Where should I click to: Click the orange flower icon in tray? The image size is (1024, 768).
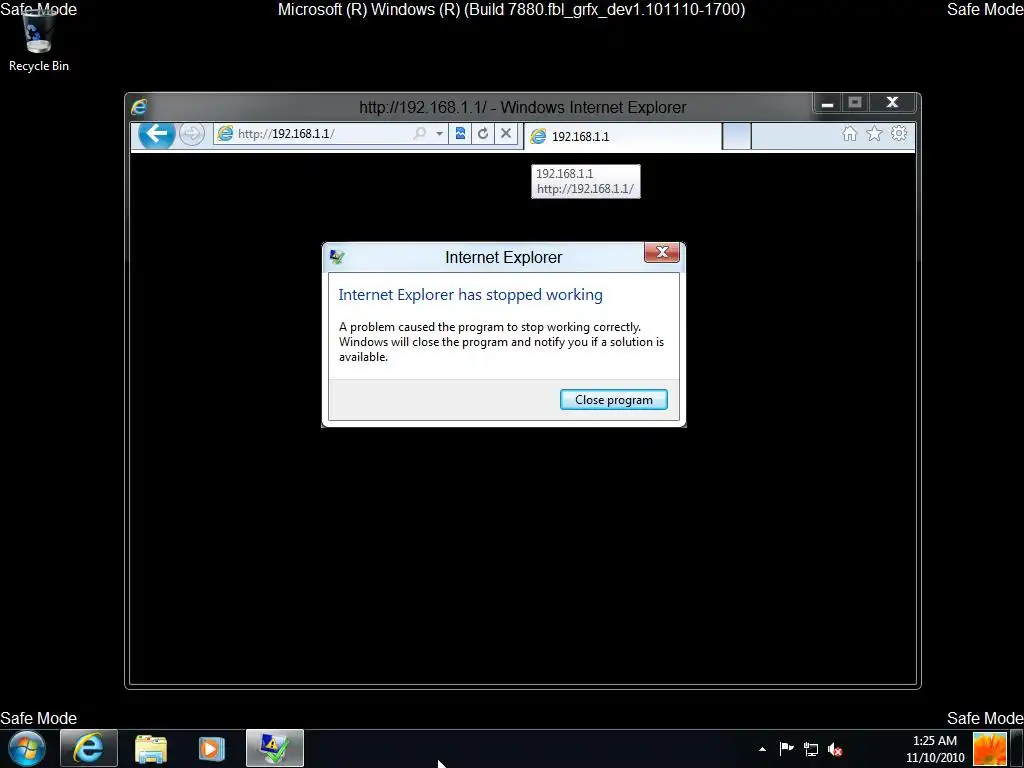tap(989, 749)
